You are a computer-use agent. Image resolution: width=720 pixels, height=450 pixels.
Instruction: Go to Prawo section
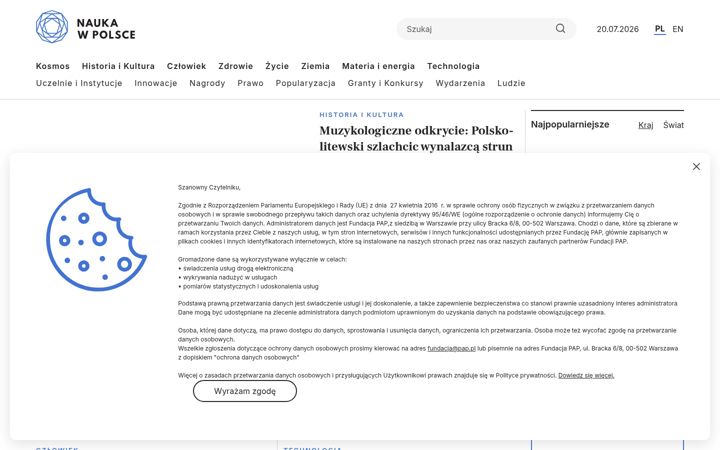pyautogui.click(x=250, y=83)
